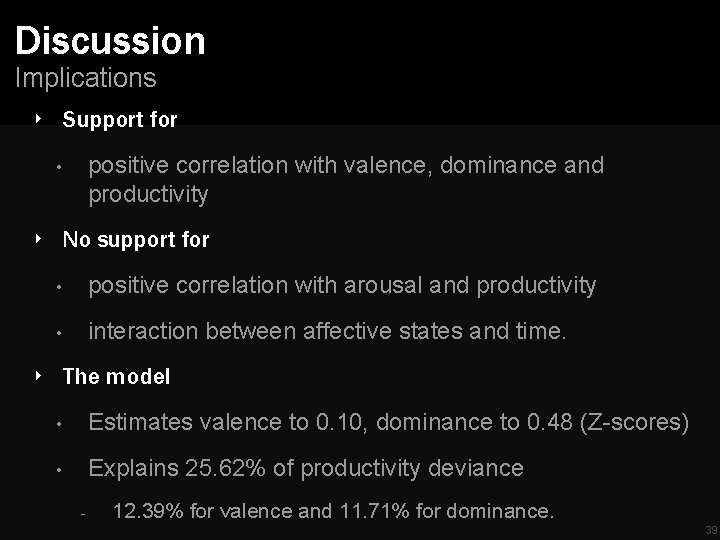Click the "No support for" heading
Image resolution: width=720 pixels, height=540 pixels.
pyautogui.click(x=136, y=240)
